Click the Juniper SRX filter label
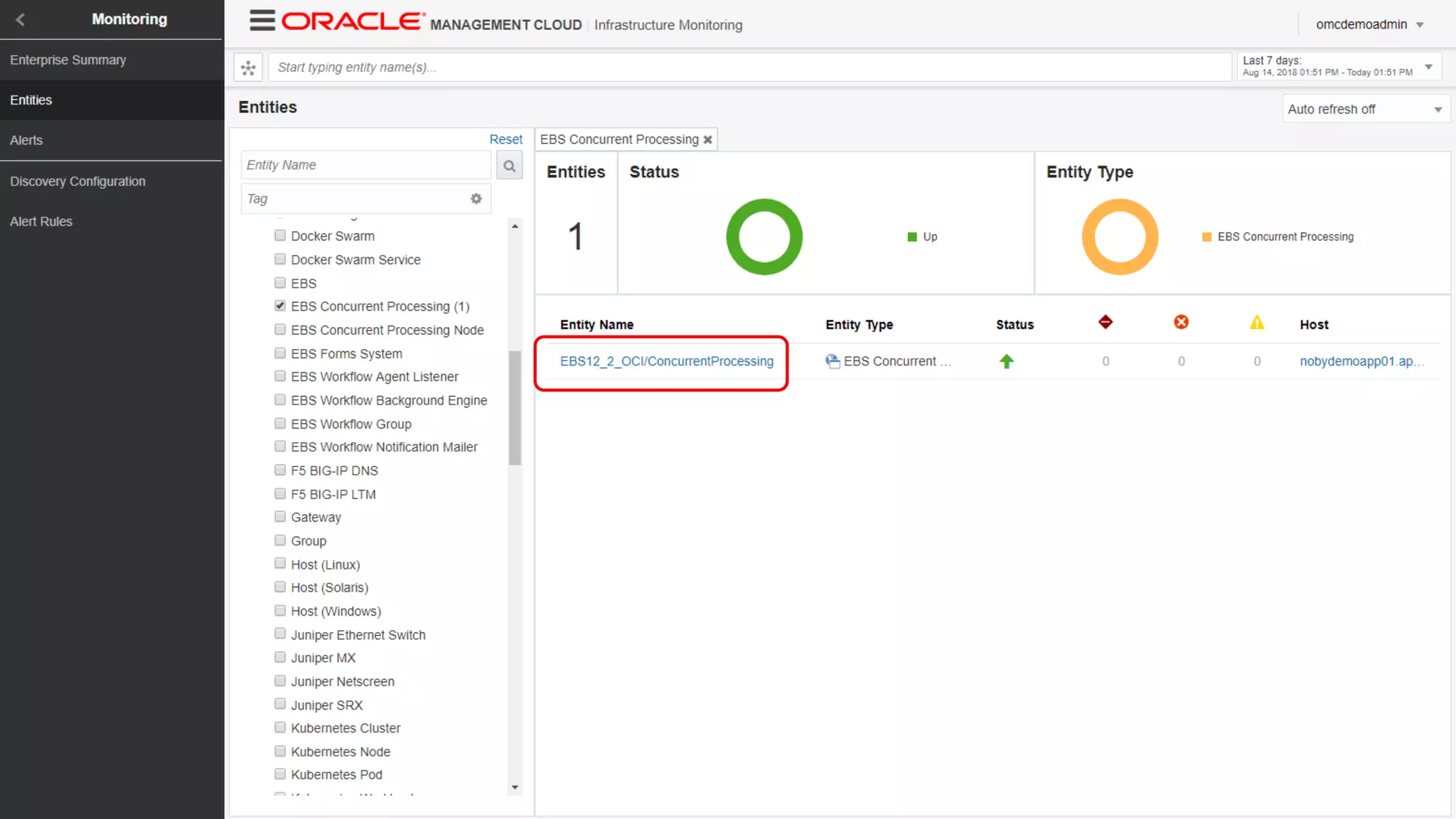Viewport: 1456px width, 819px height. point(326,705)
